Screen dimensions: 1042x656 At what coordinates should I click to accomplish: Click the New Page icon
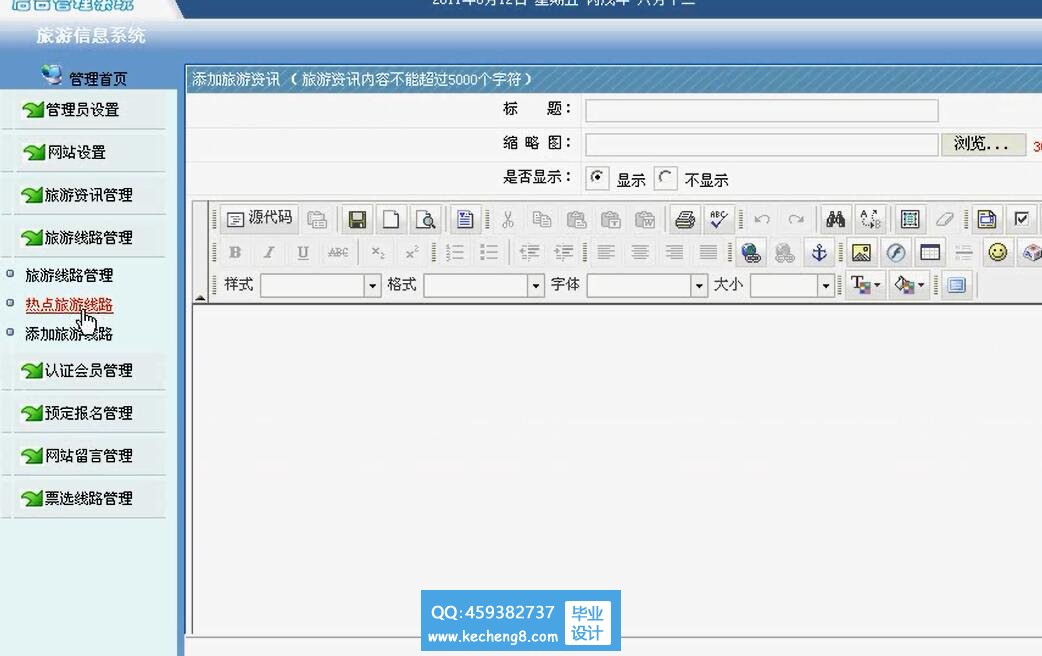(x=391, y=219)
